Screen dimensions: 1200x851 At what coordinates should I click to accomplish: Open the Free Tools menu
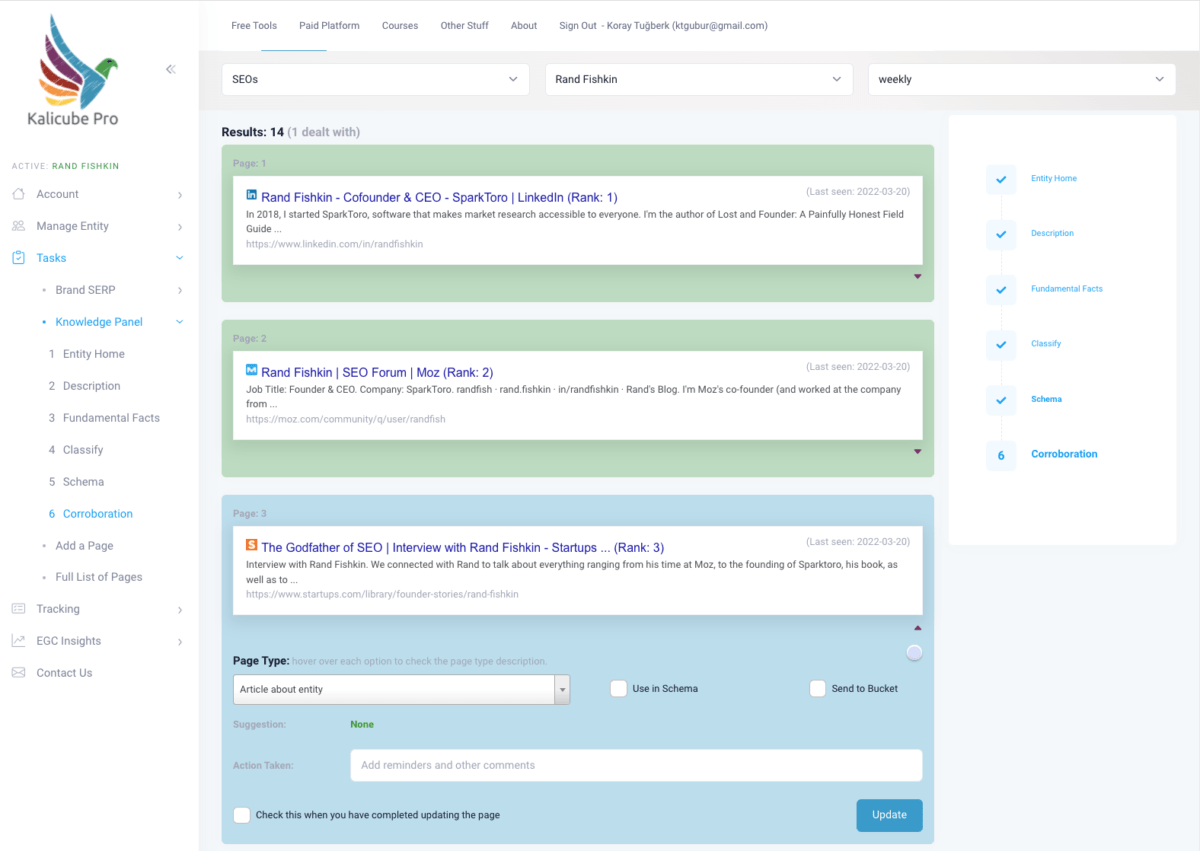tap(254, 25)
